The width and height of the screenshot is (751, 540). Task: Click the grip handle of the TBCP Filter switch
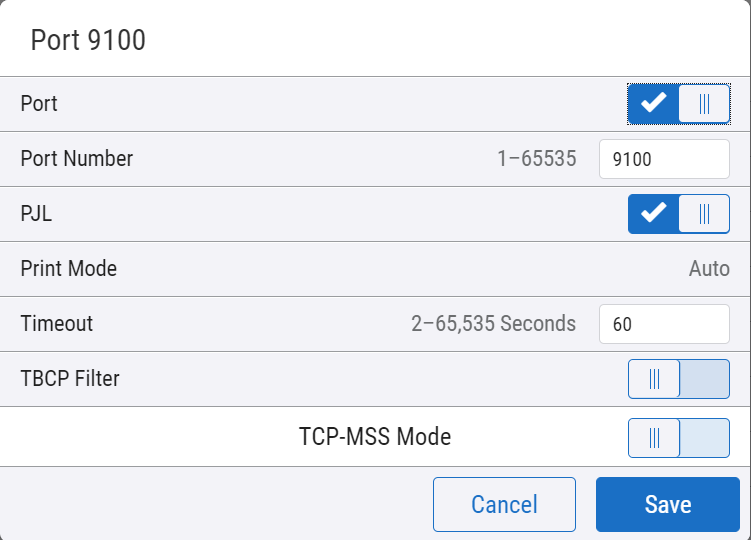point(654,379)
